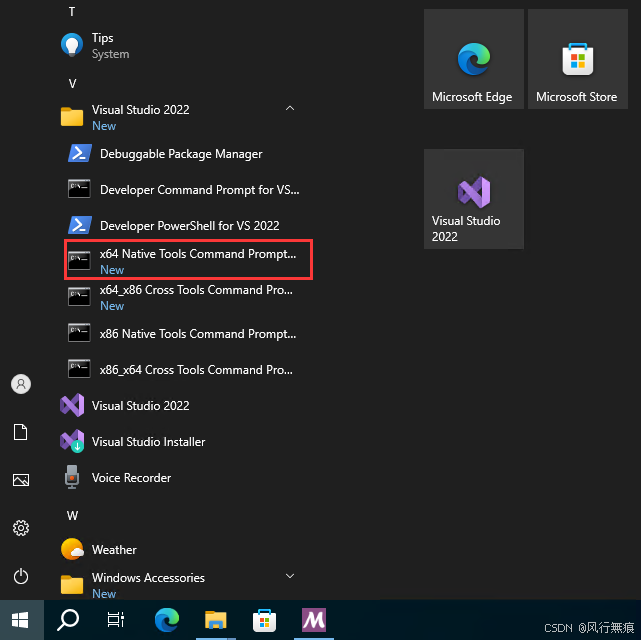Screen dimensions: 641x640
Task: Open Settings gear in Start sidebar
Action: (x=21, y=528)
